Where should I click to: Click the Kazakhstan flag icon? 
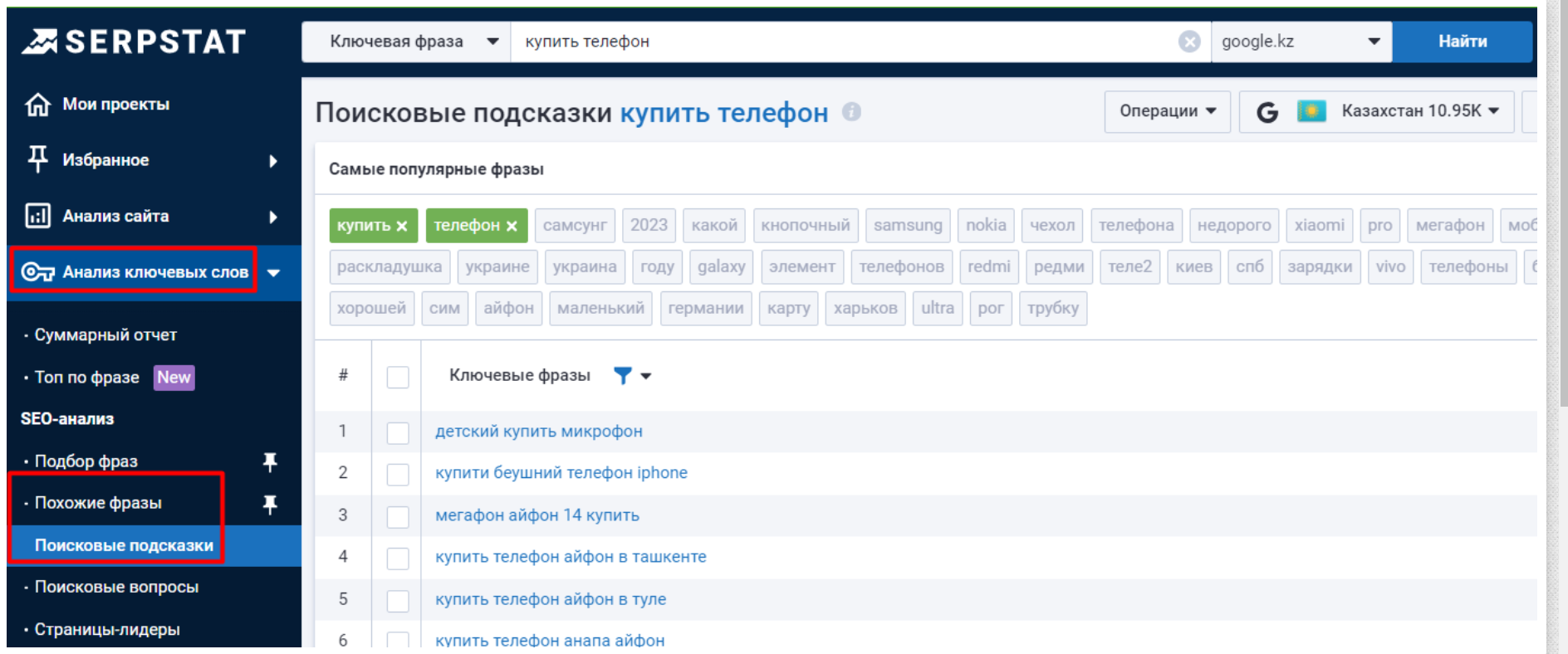click(1311, 111)
